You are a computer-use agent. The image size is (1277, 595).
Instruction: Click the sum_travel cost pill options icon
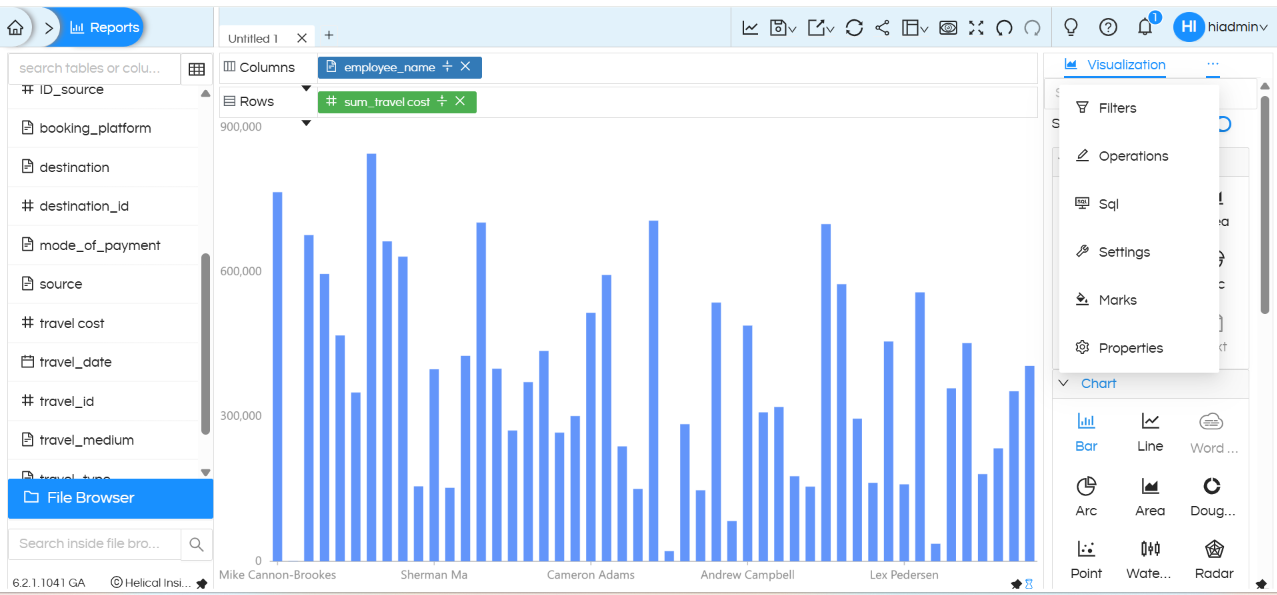click(x=442, y=101)
